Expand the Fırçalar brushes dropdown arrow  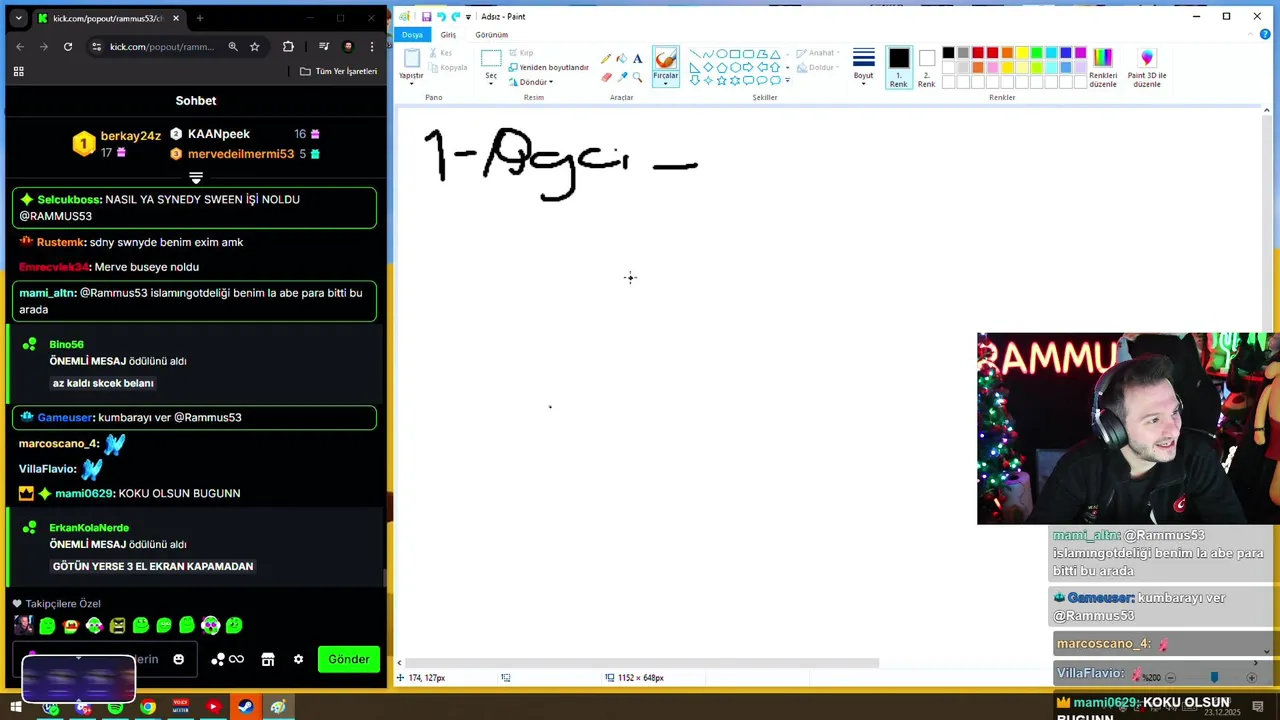click(665, 83)
